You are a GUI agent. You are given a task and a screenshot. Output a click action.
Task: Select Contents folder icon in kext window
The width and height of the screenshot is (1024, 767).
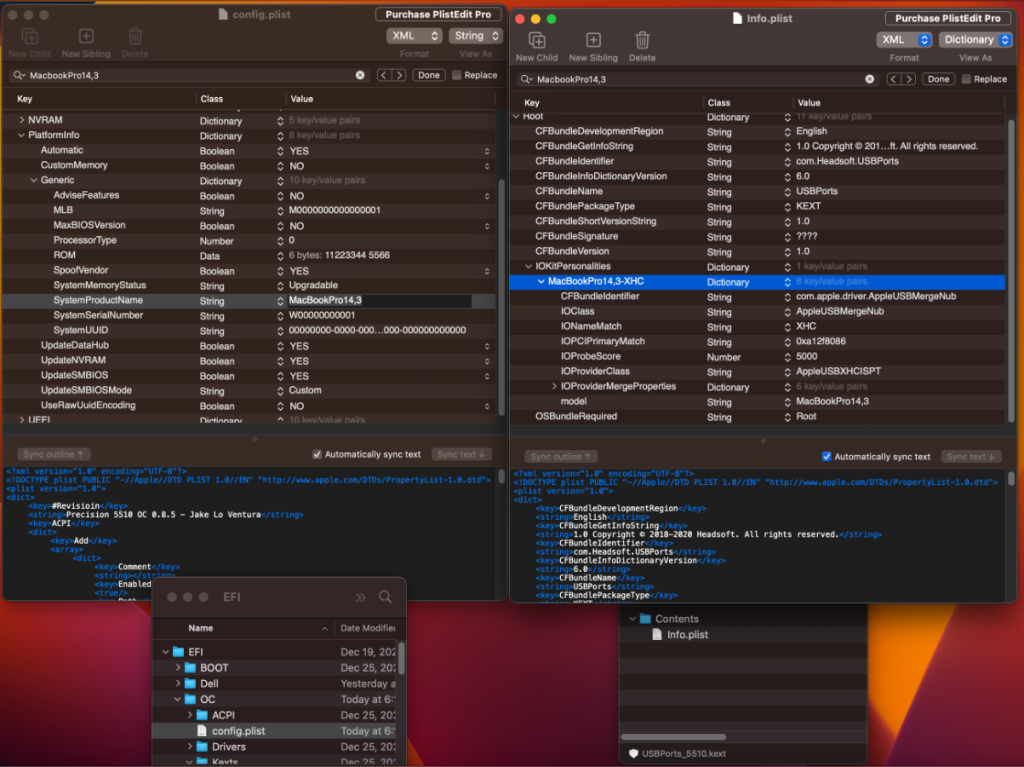[x=645, y=619]
